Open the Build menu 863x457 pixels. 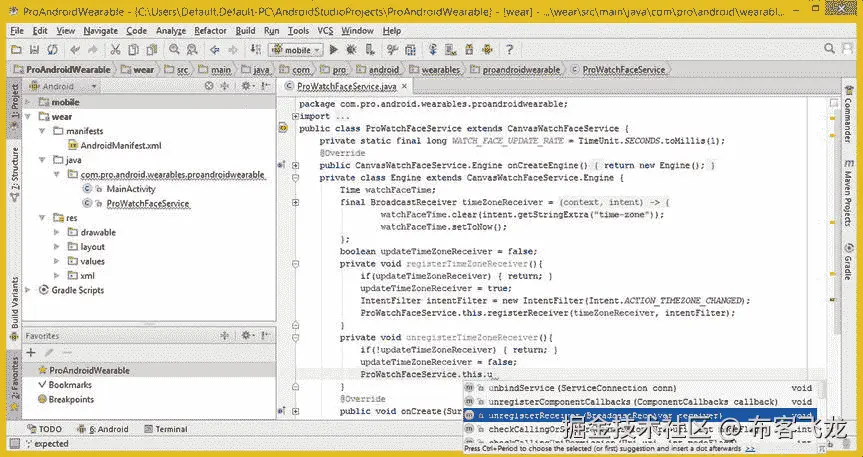[x=245, y=31]
